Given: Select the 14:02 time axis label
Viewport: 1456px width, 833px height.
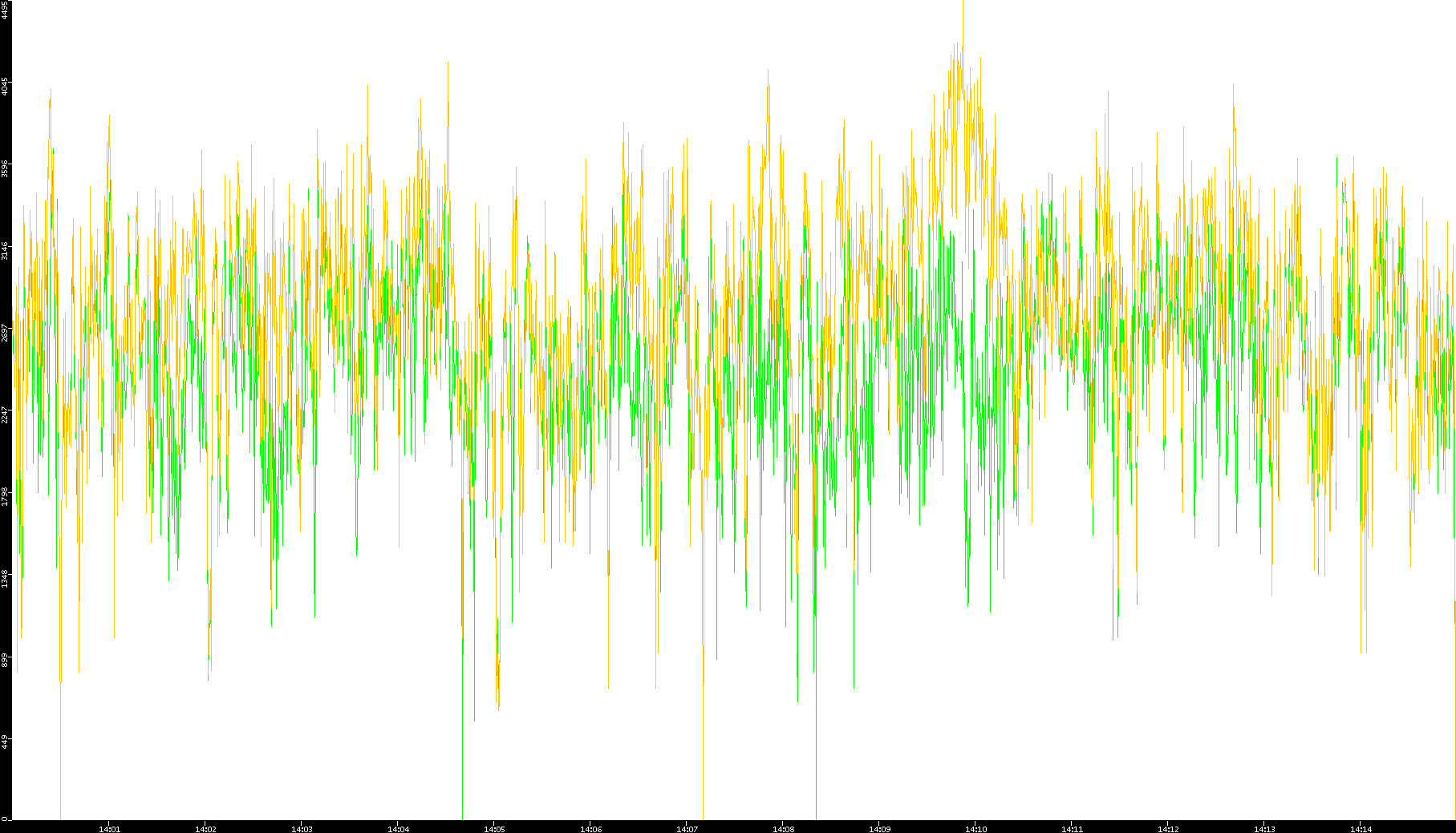Looking at the screenshot, I should [x=205, y=829].
